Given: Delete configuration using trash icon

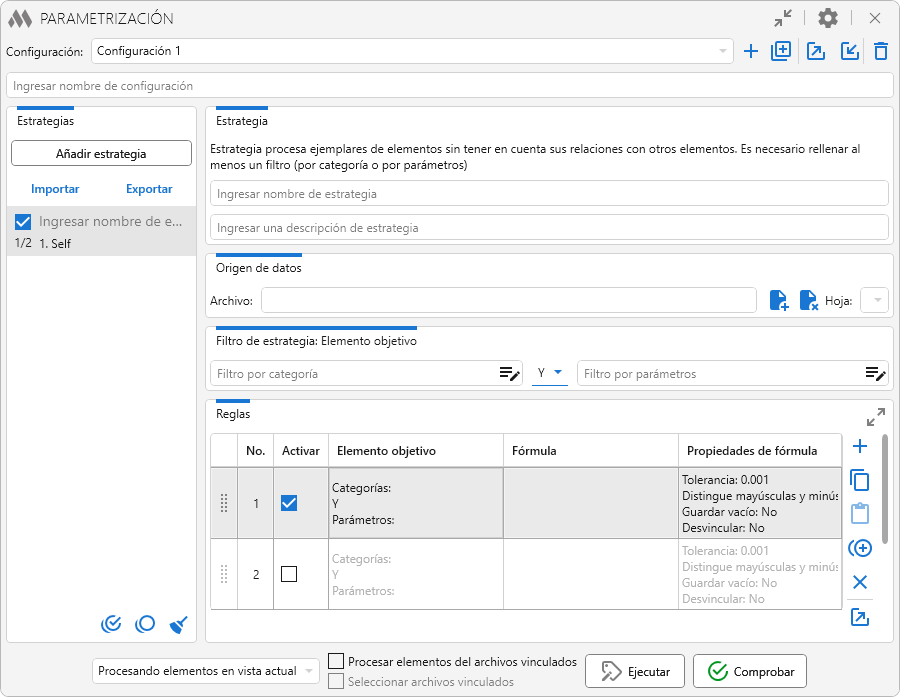Looking at the screenshot, I should pyautogui.click(x=881, y=51).
